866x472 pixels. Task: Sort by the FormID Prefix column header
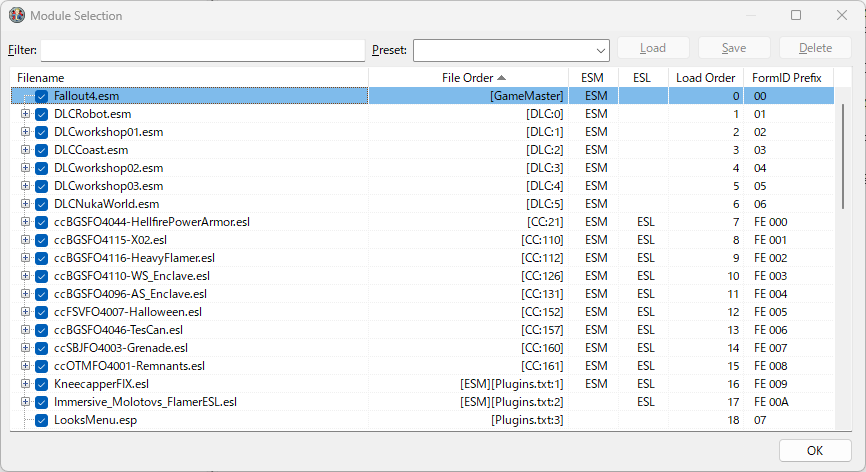point(789,78)
